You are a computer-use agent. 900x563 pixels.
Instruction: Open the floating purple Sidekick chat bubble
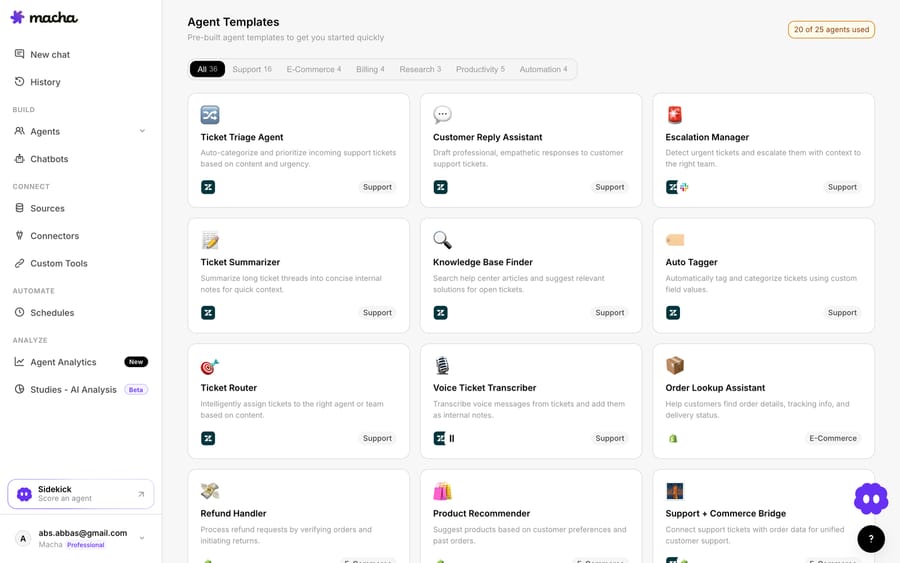[x=871, y=499]
